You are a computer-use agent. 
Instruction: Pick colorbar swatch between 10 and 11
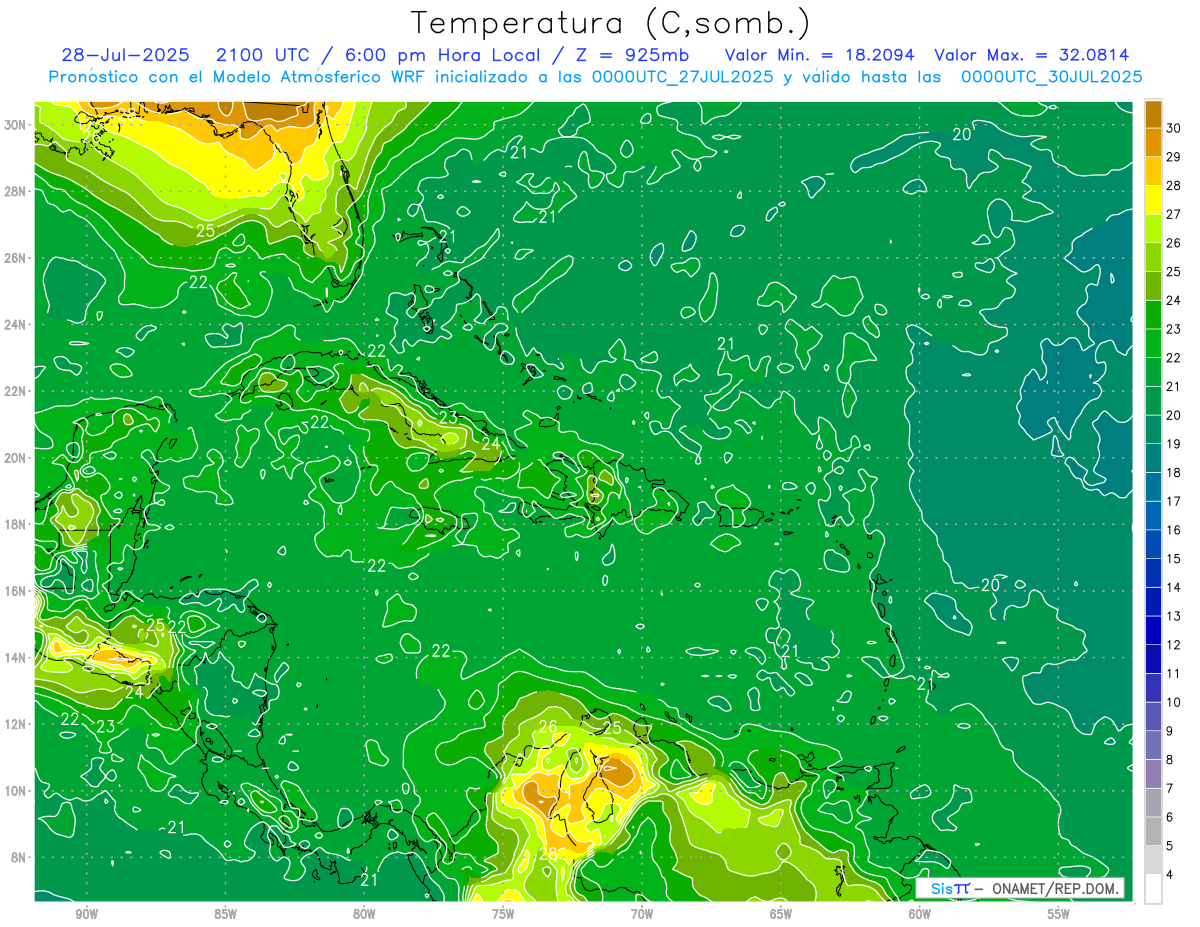(x=1153, y=688)
